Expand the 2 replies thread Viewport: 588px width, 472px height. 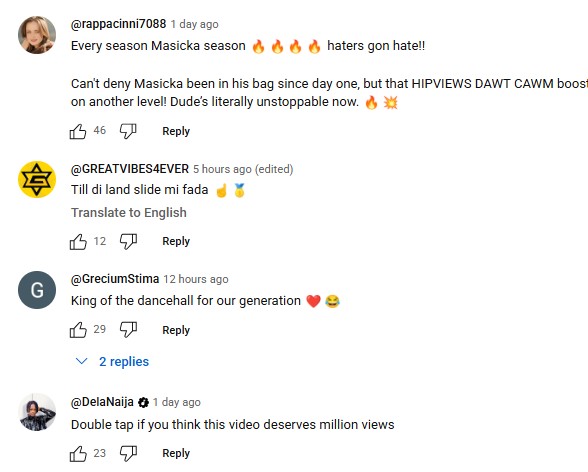112,361
